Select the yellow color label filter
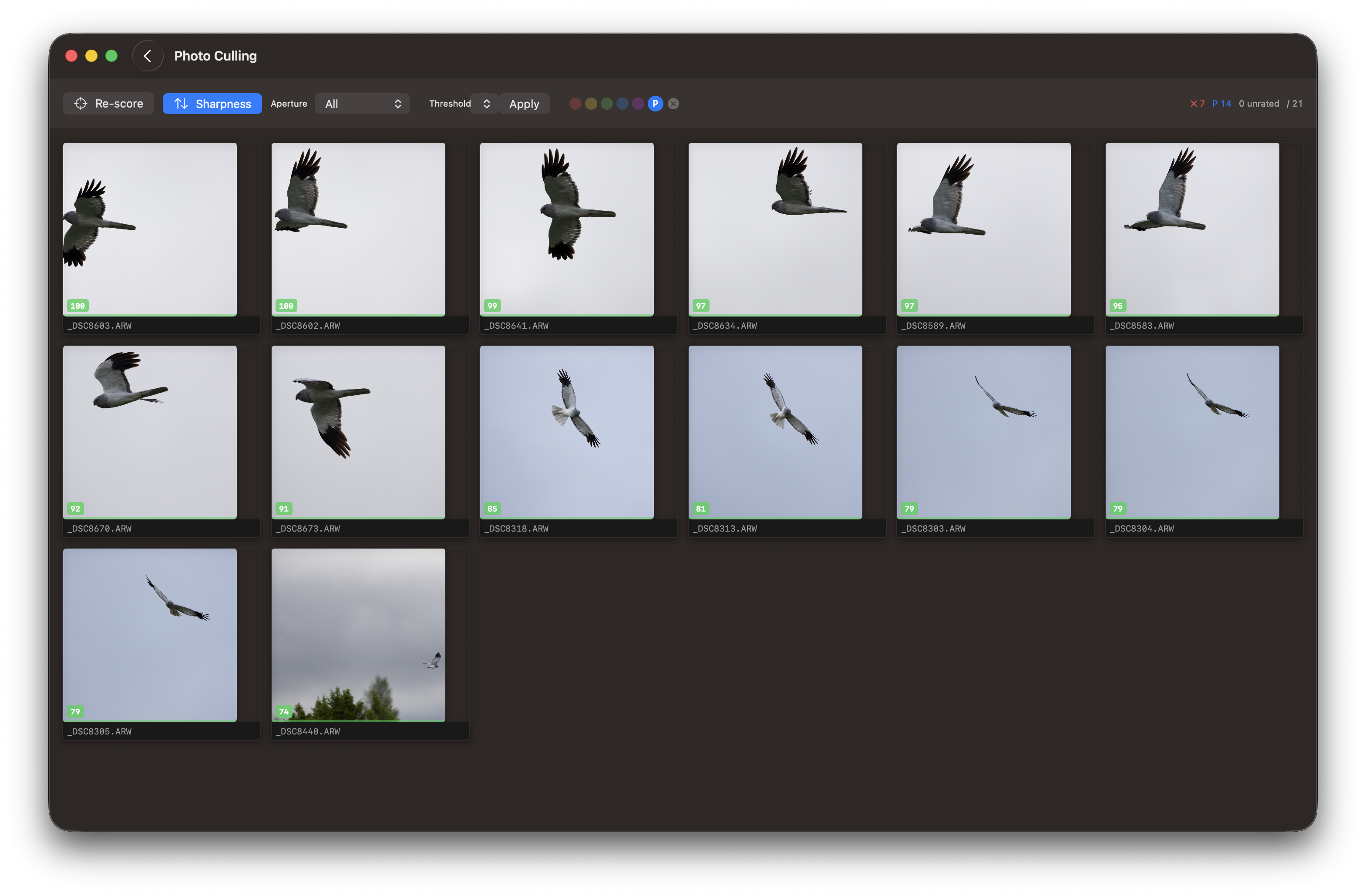1366x896 pixels. (591, 103)
